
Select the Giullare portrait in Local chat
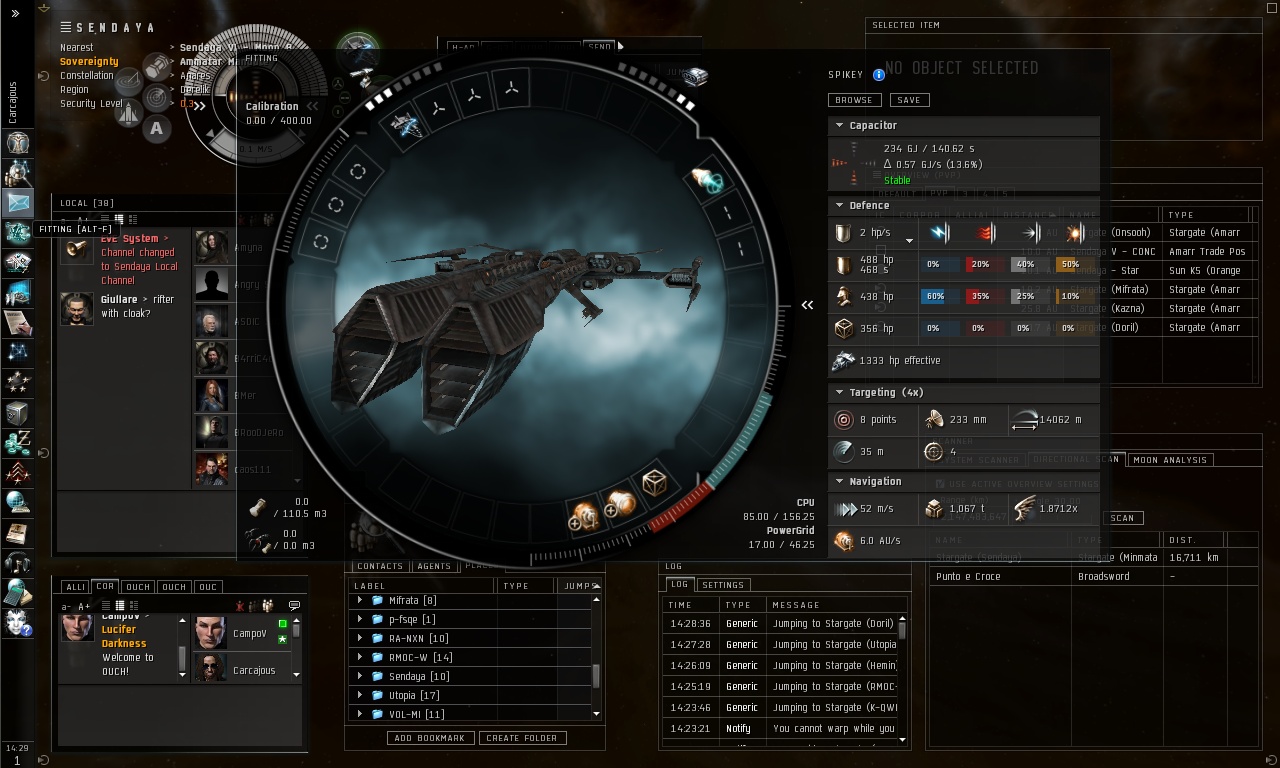pos(77,309)
